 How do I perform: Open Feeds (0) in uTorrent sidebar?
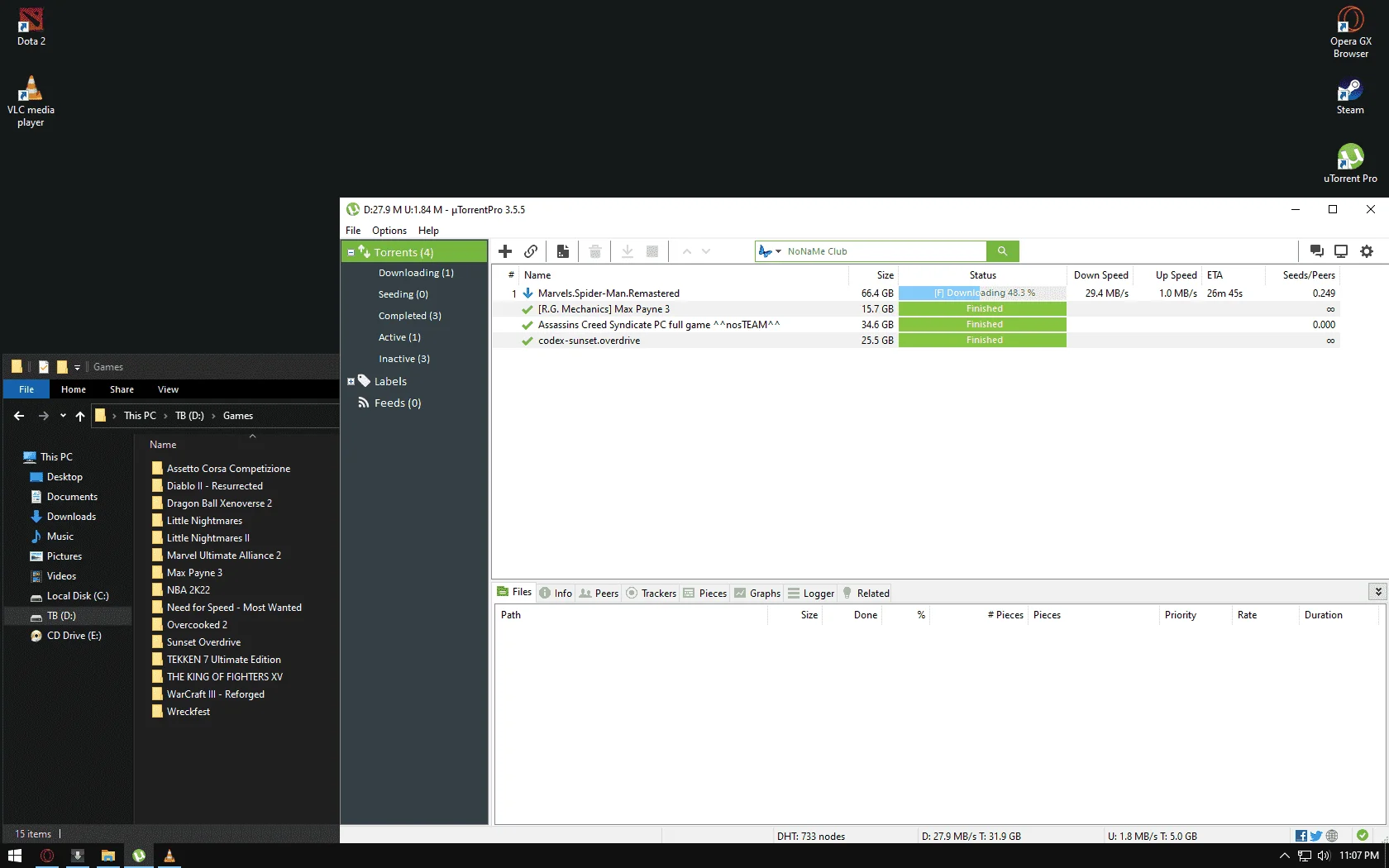pos(397,403)
